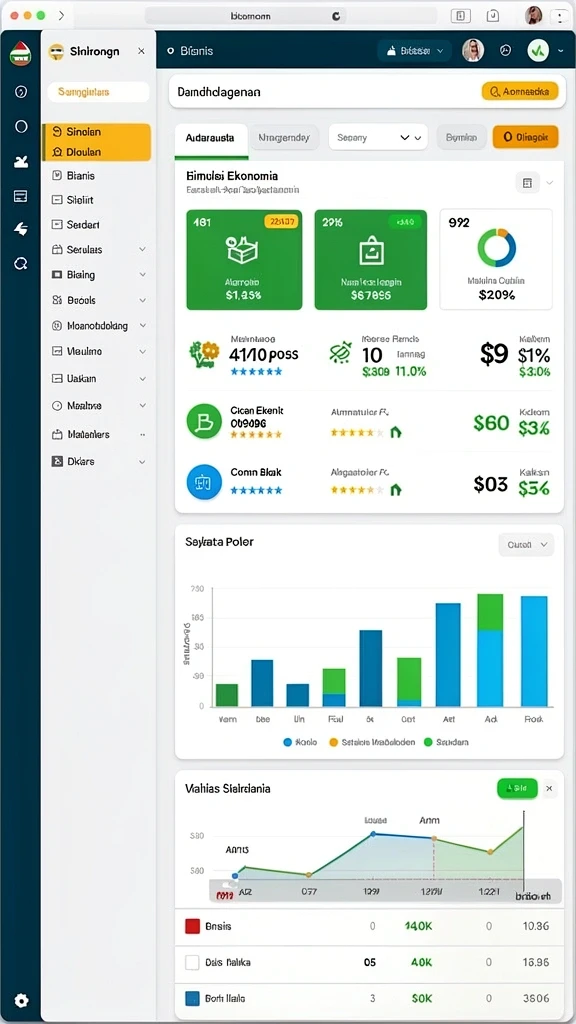
Task: Open the clock icon in top header
Action: click(505, 50)
